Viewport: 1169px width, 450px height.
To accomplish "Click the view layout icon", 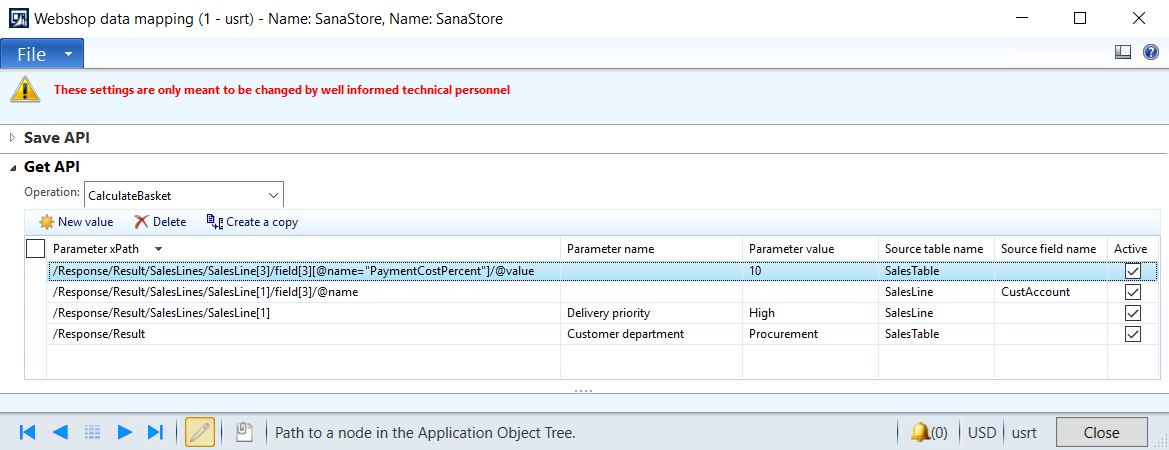I will [1123, 53].
